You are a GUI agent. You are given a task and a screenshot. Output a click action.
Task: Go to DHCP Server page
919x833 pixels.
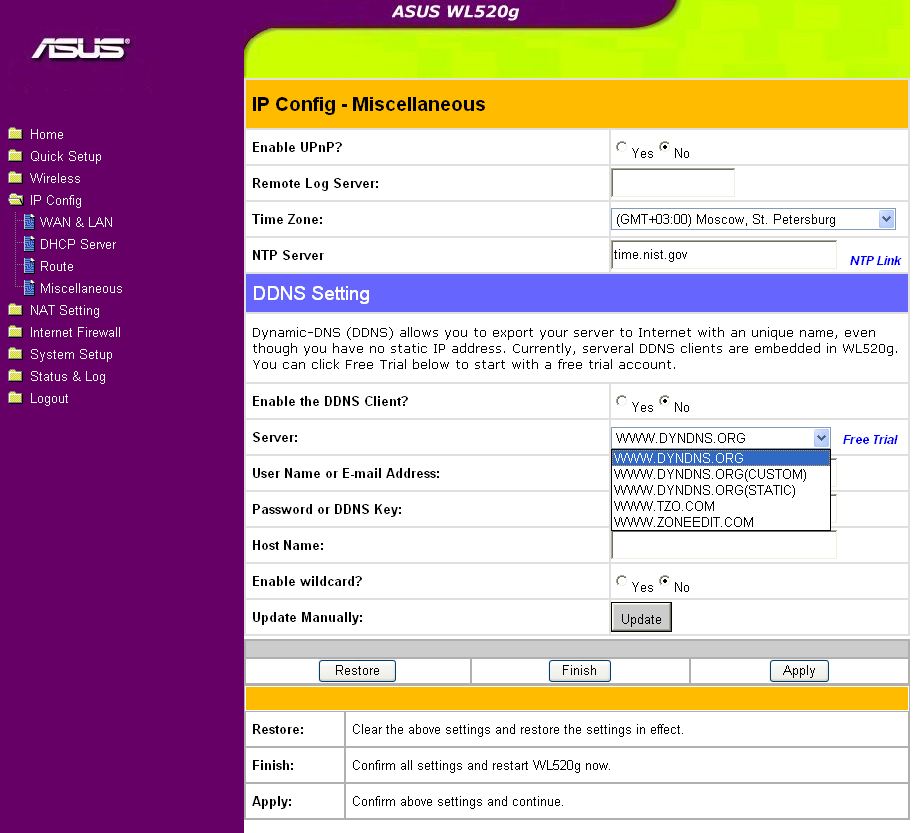coord(78,244)
